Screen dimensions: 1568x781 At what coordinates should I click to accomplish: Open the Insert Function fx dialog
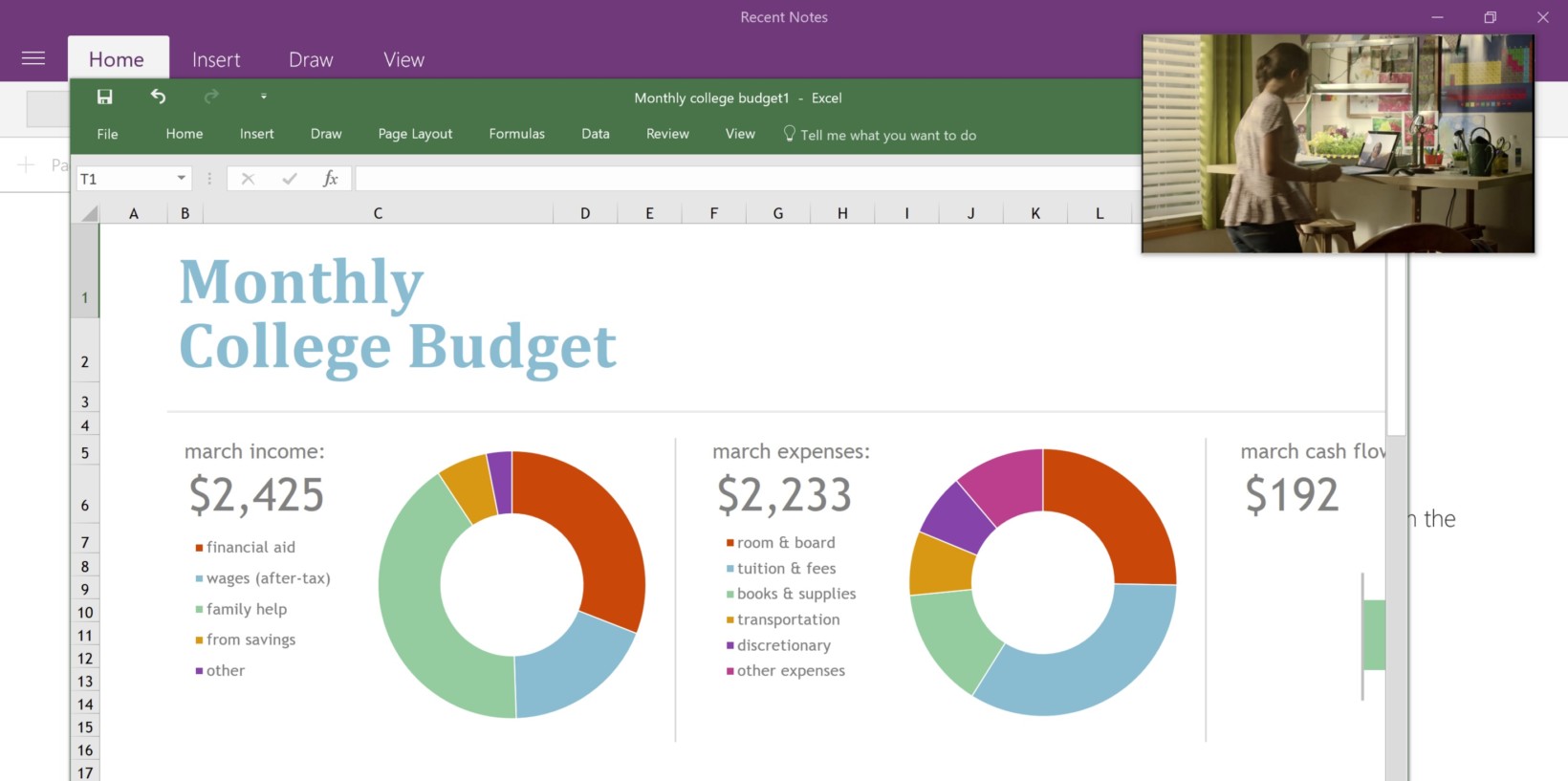tap(331, 179)
